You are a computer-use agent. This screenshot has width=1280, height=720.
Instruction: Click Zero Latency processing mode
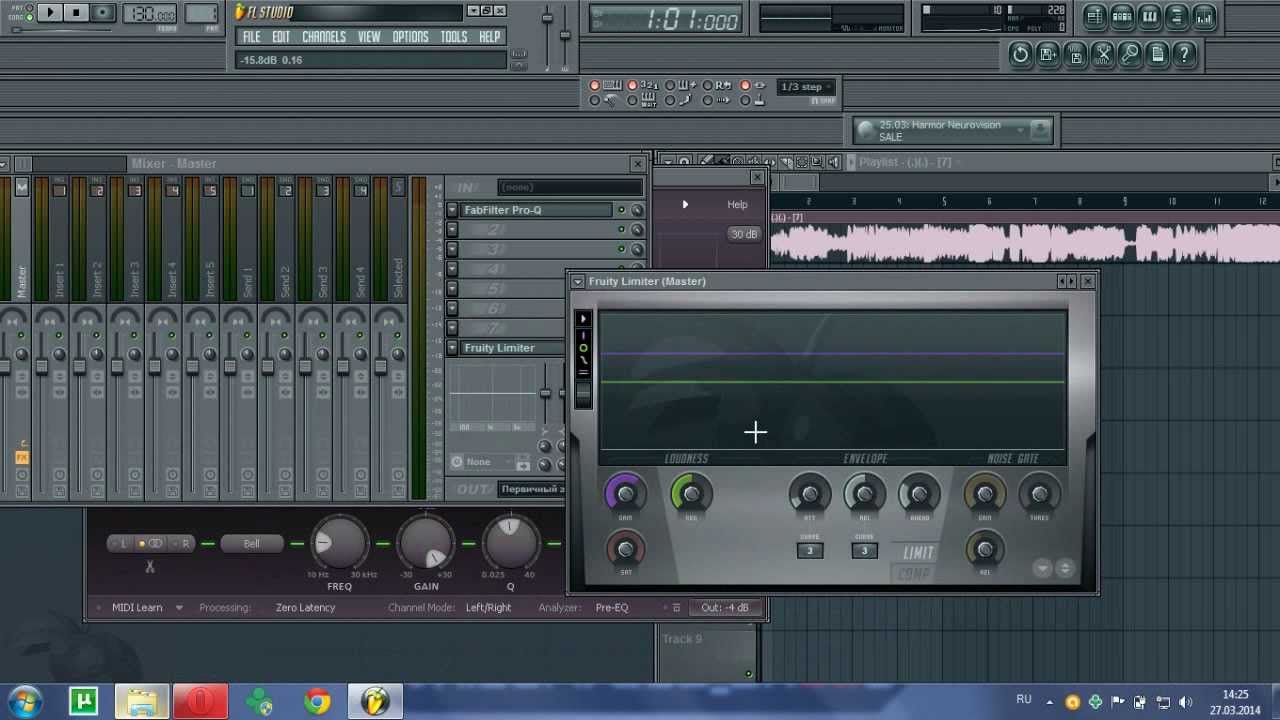305,607
